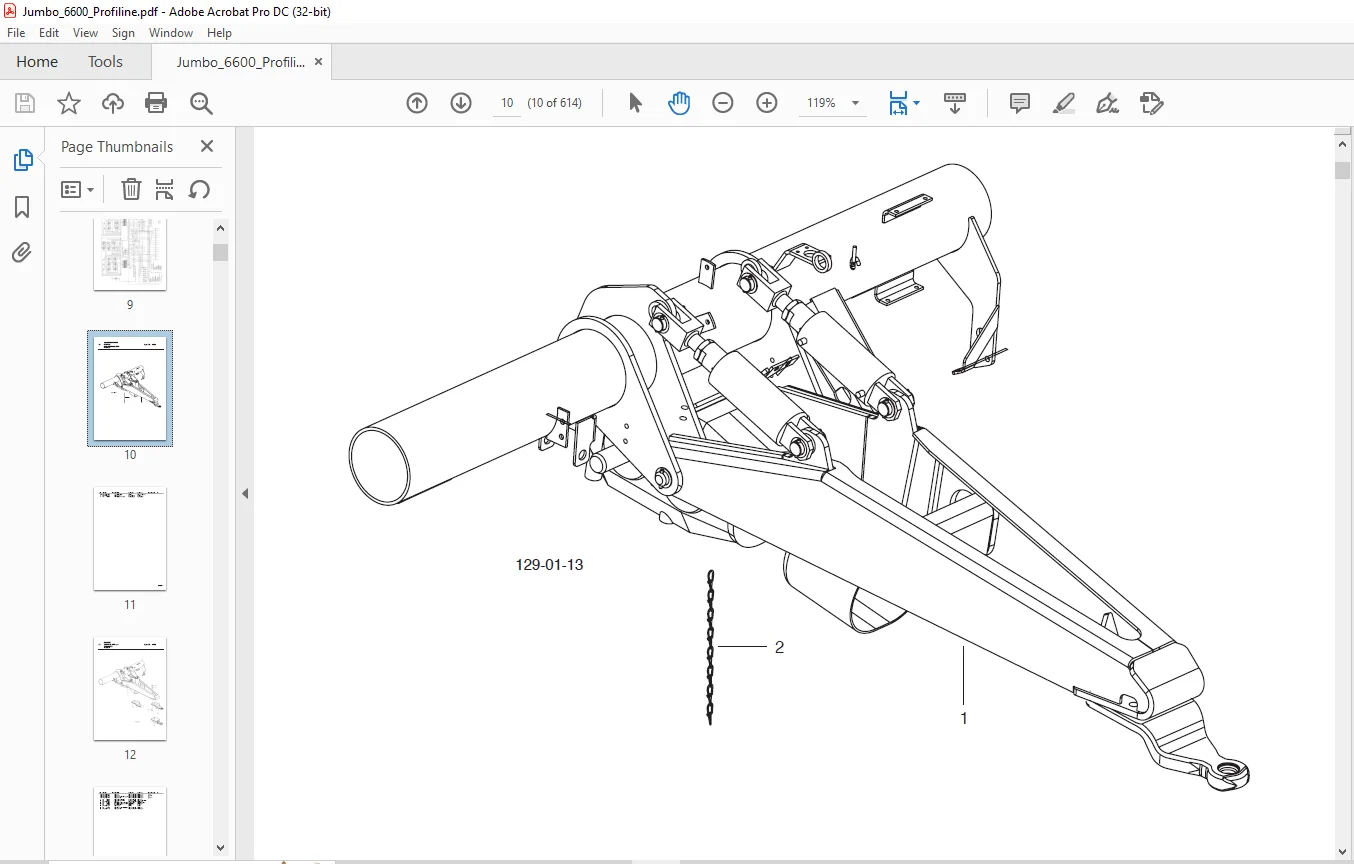1354x864 pixels.
Task: Switch to the Tools tab
Action: pos(105,62)
